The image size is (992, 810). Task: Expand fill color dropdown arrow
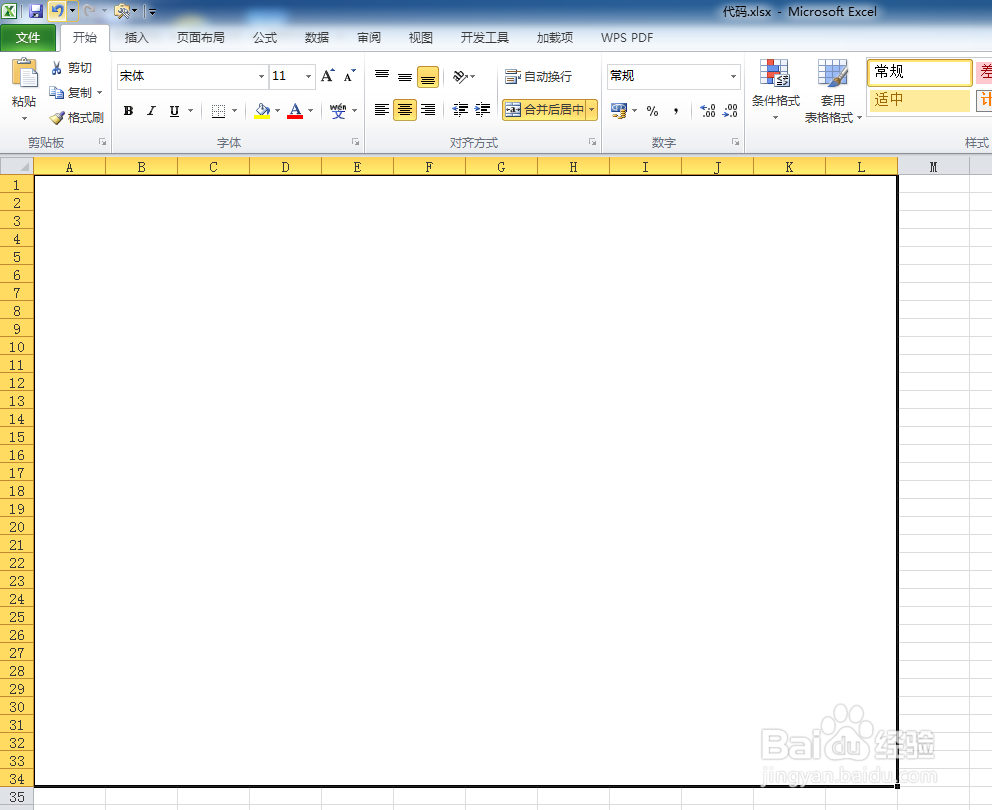277,111
